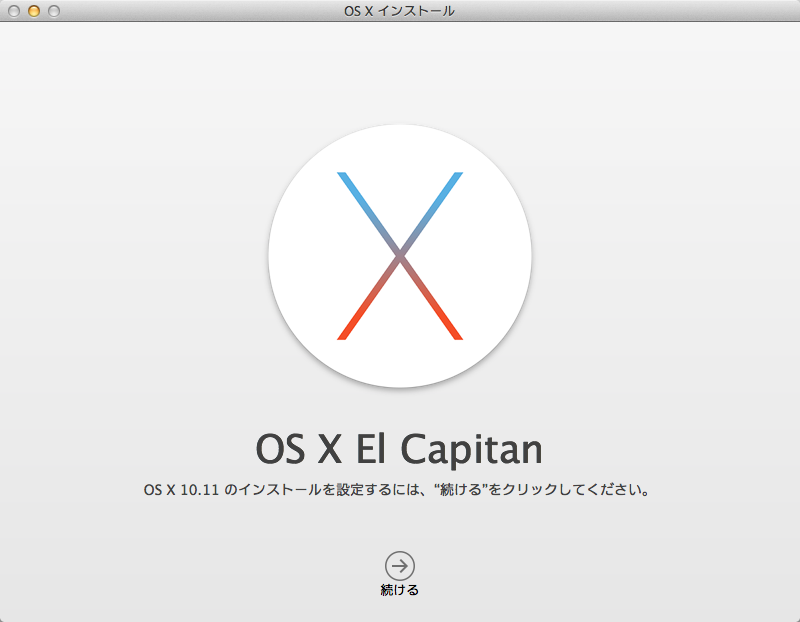Click the OS X El Capitan logo

tap(400, 256)
